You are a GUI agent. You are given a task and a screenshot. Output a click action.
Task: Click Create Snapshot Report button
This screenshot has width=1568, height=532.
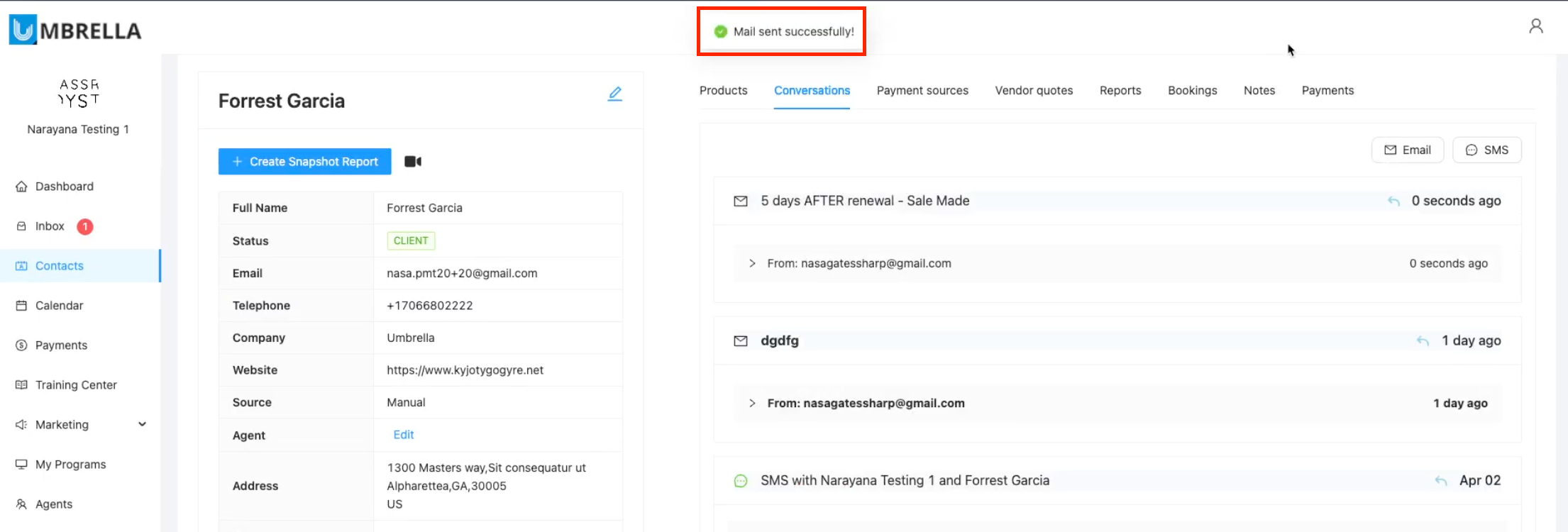(304, 162)
